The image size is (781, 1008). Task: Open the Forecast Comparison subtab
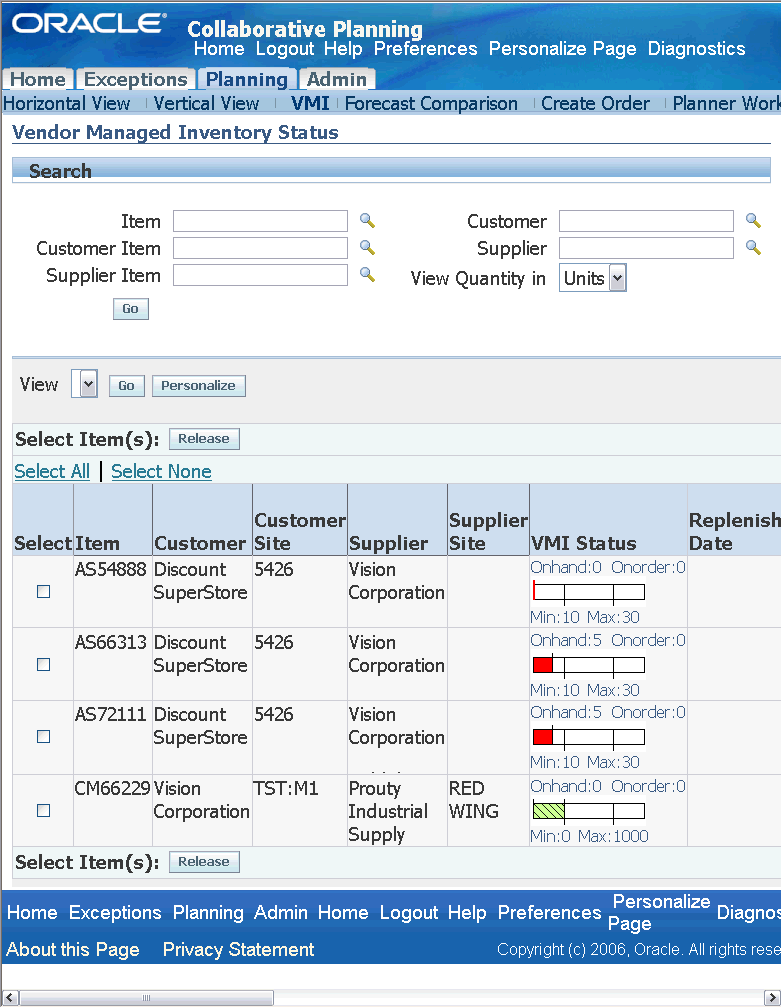431,104
